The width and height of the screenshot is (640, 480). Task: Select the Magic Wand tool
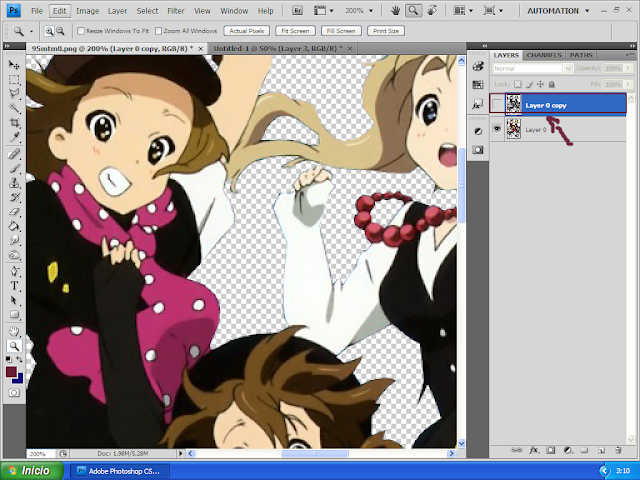point(14,108)
